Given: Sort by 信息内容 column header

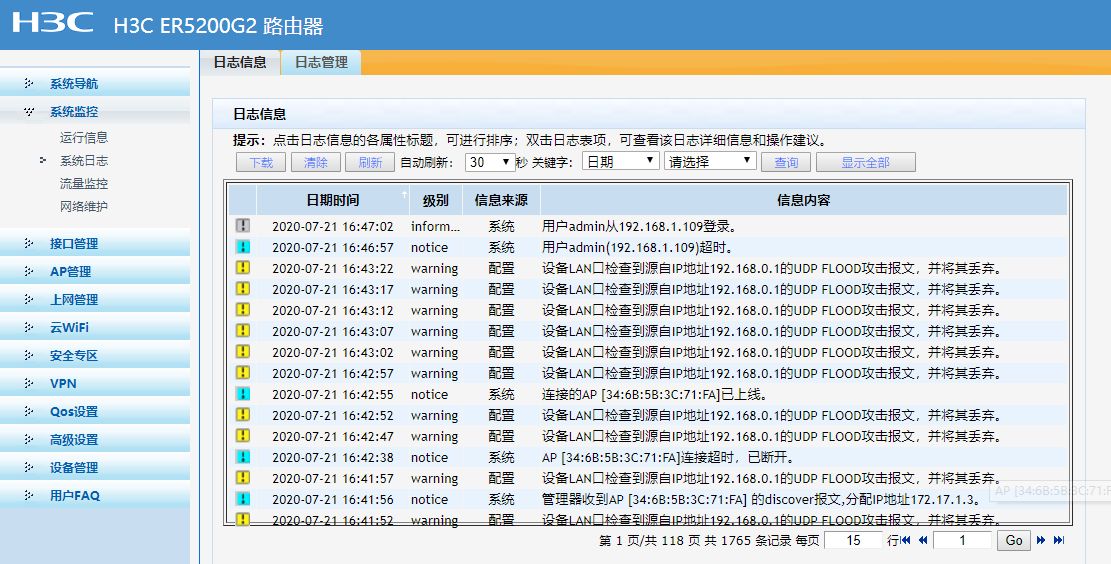Looking at the screenshot, I should (803, 201).
